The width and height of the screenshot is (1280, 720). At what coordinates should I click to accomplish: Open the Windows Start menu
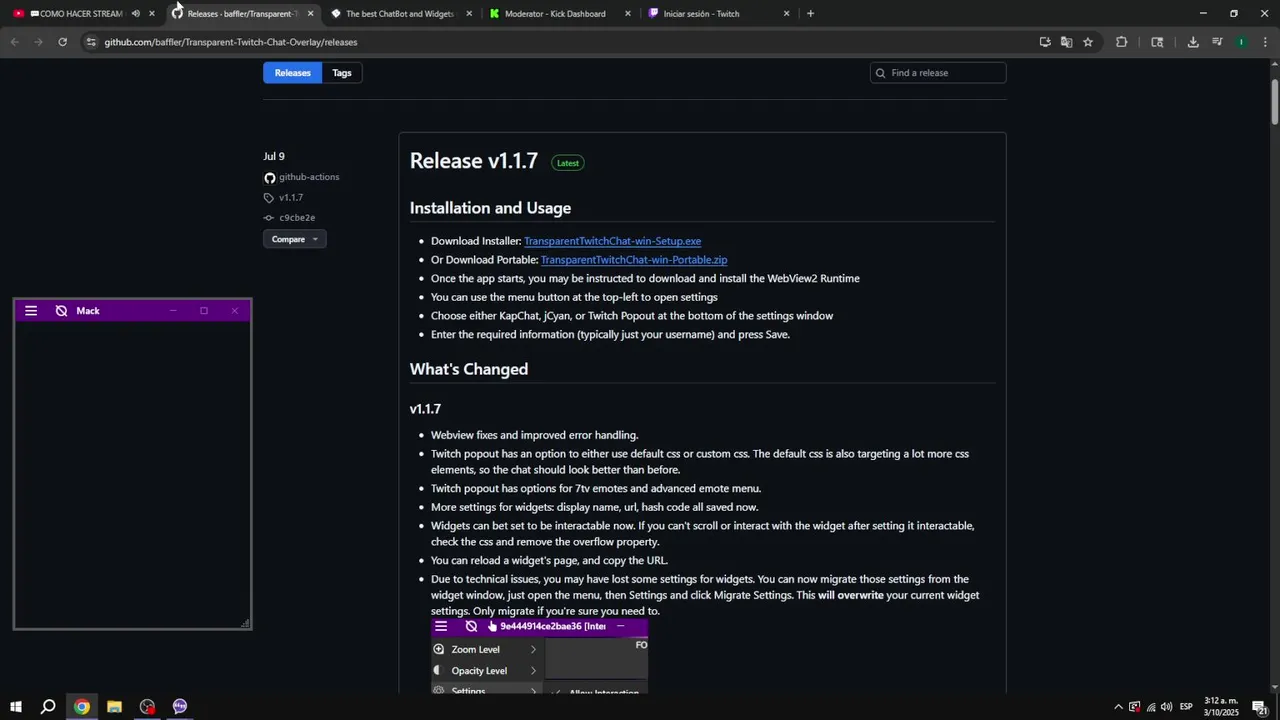[15, 707]
